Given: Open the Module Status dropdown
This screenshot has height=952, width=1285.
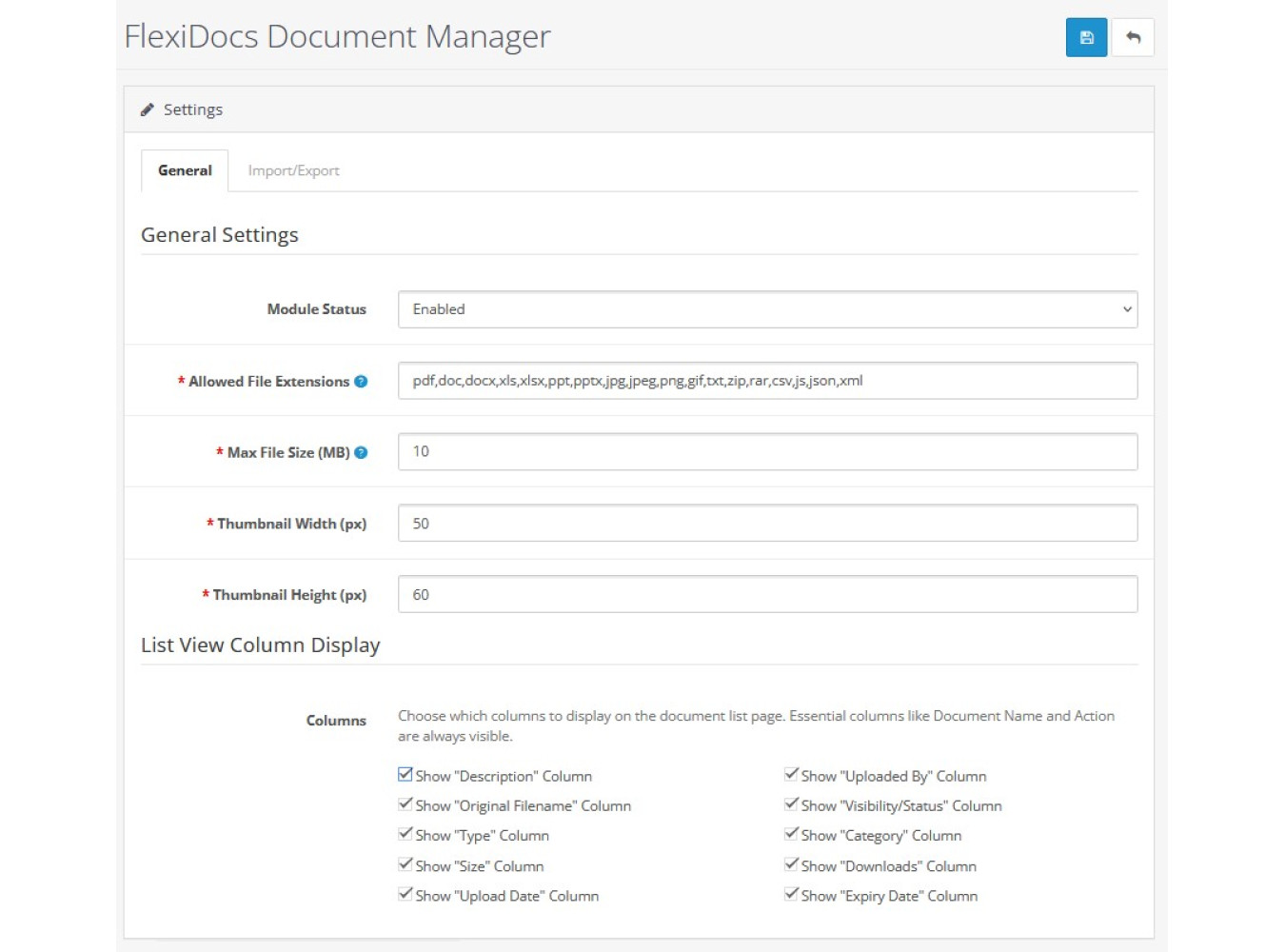Looking at the screenshot, I should coord(767,309).
